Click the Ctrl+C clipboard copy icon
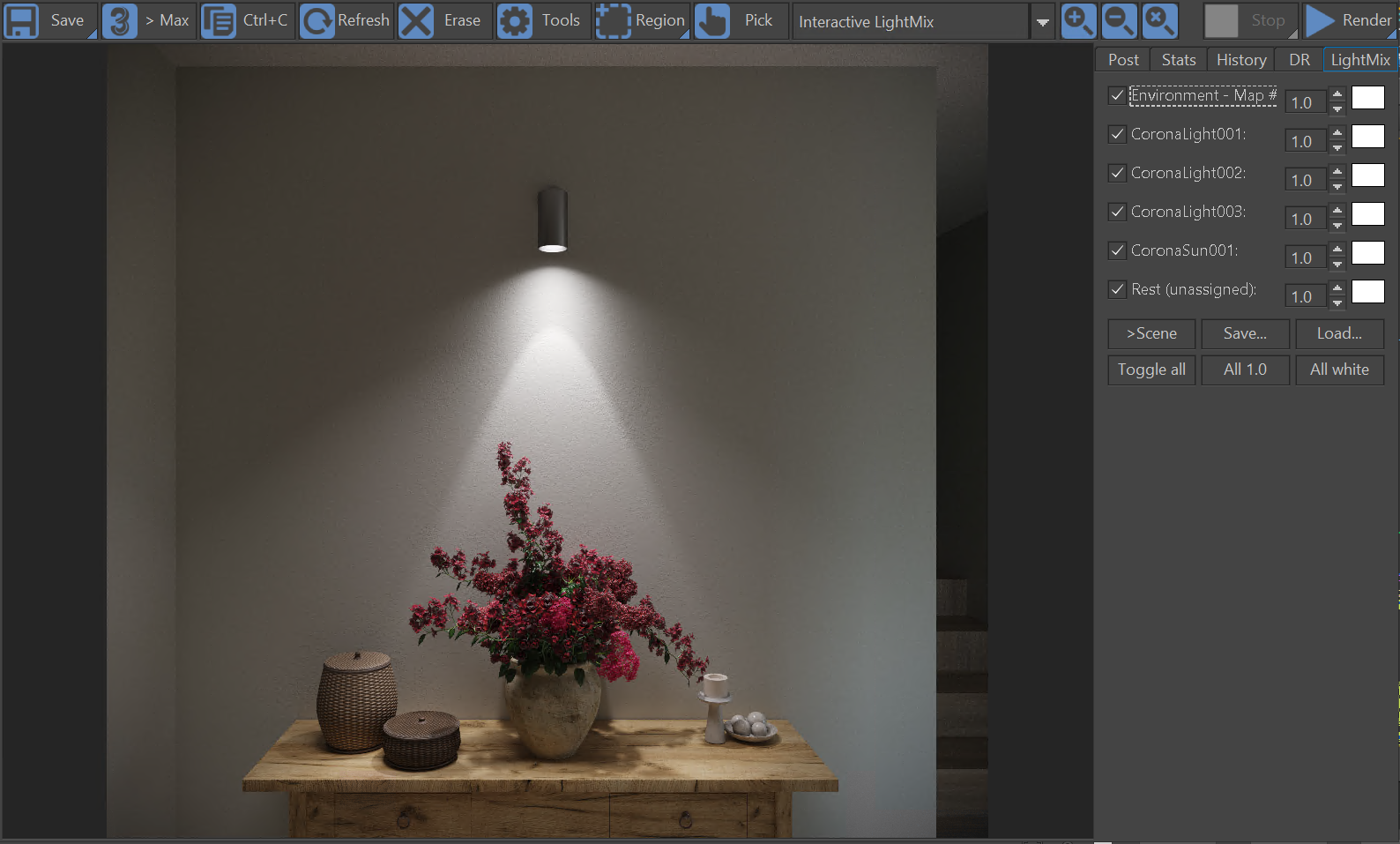Image resolution: width=1400 pixels, height=844 pixels. (x=219, y=21)
